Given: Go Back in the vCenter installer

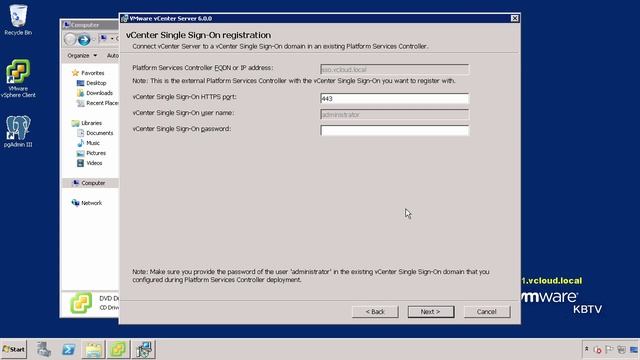Looking at the screenshot, I should [x=375, y=312].
